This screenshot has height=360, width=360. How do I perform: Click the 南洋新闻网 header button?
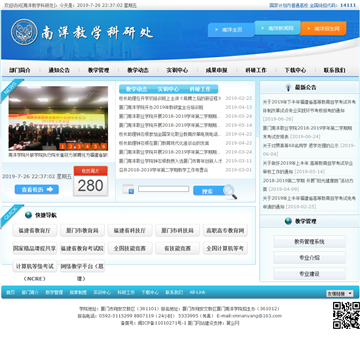pyautogui.click(x=277, y=28)
